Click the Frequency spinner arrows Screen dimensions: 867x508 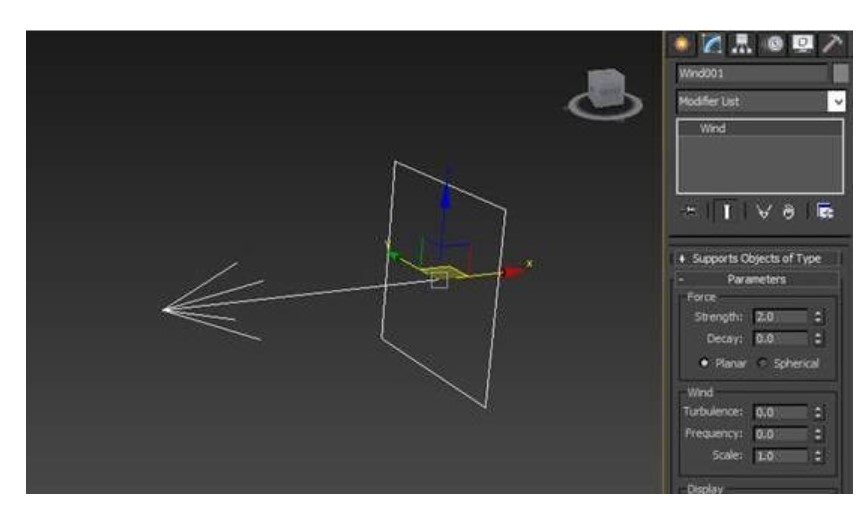coord(818,434)
